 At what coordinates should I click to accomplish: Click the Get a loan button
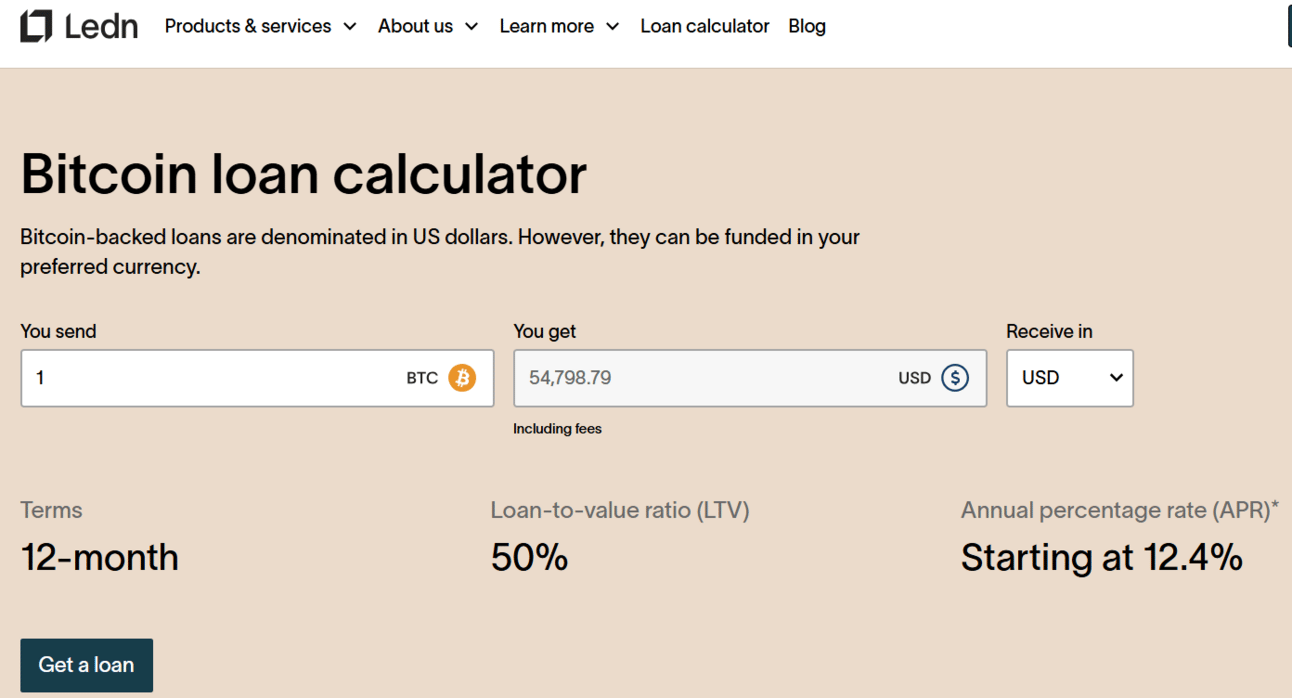click(x=87, y=665)
